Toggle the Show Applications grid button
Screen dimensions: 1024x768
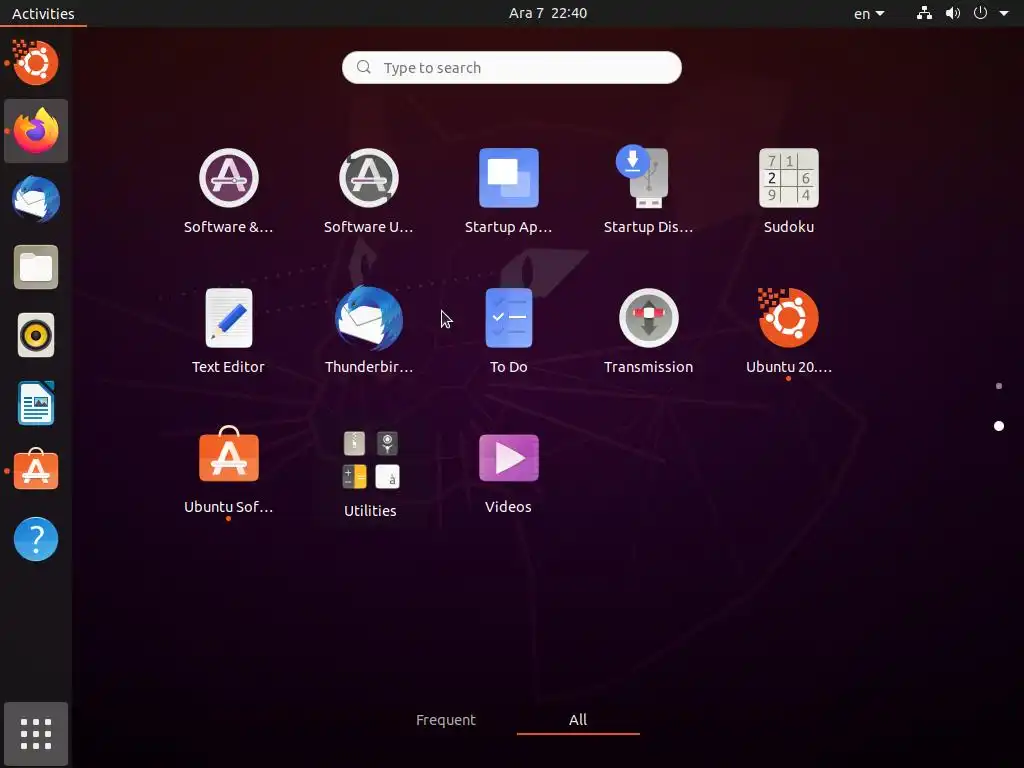click(x=36, y=734)
